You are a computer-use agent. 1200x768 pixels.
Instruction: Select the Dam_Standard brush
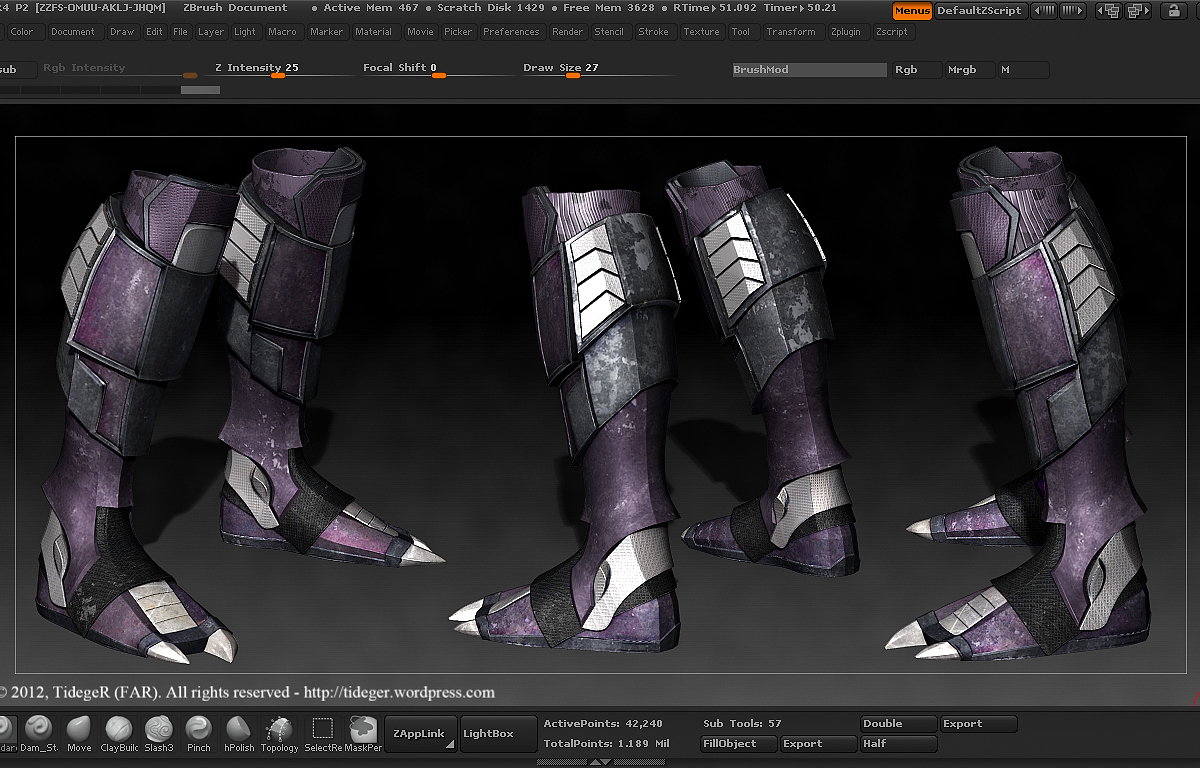point(39,733)
